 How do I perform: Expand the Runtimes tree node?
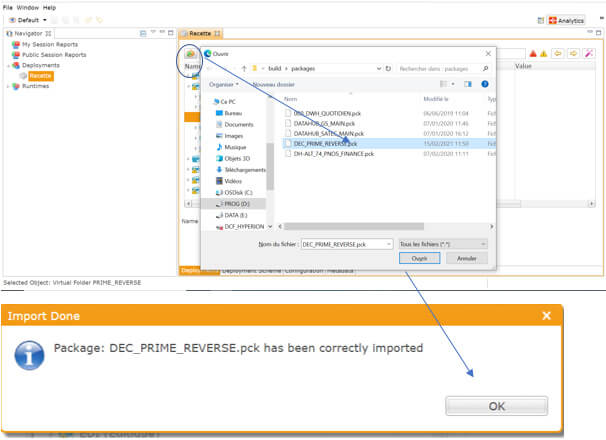click(8, 86)
